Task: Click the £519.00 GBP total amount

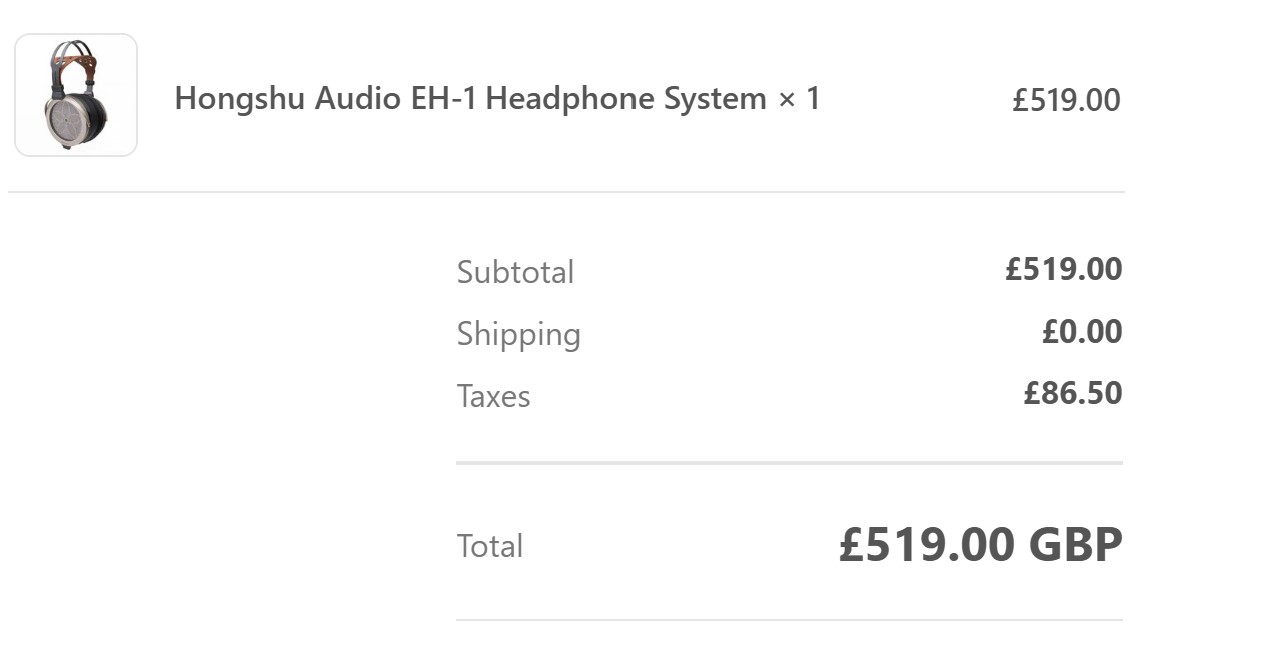Action: tap(980, 545)
